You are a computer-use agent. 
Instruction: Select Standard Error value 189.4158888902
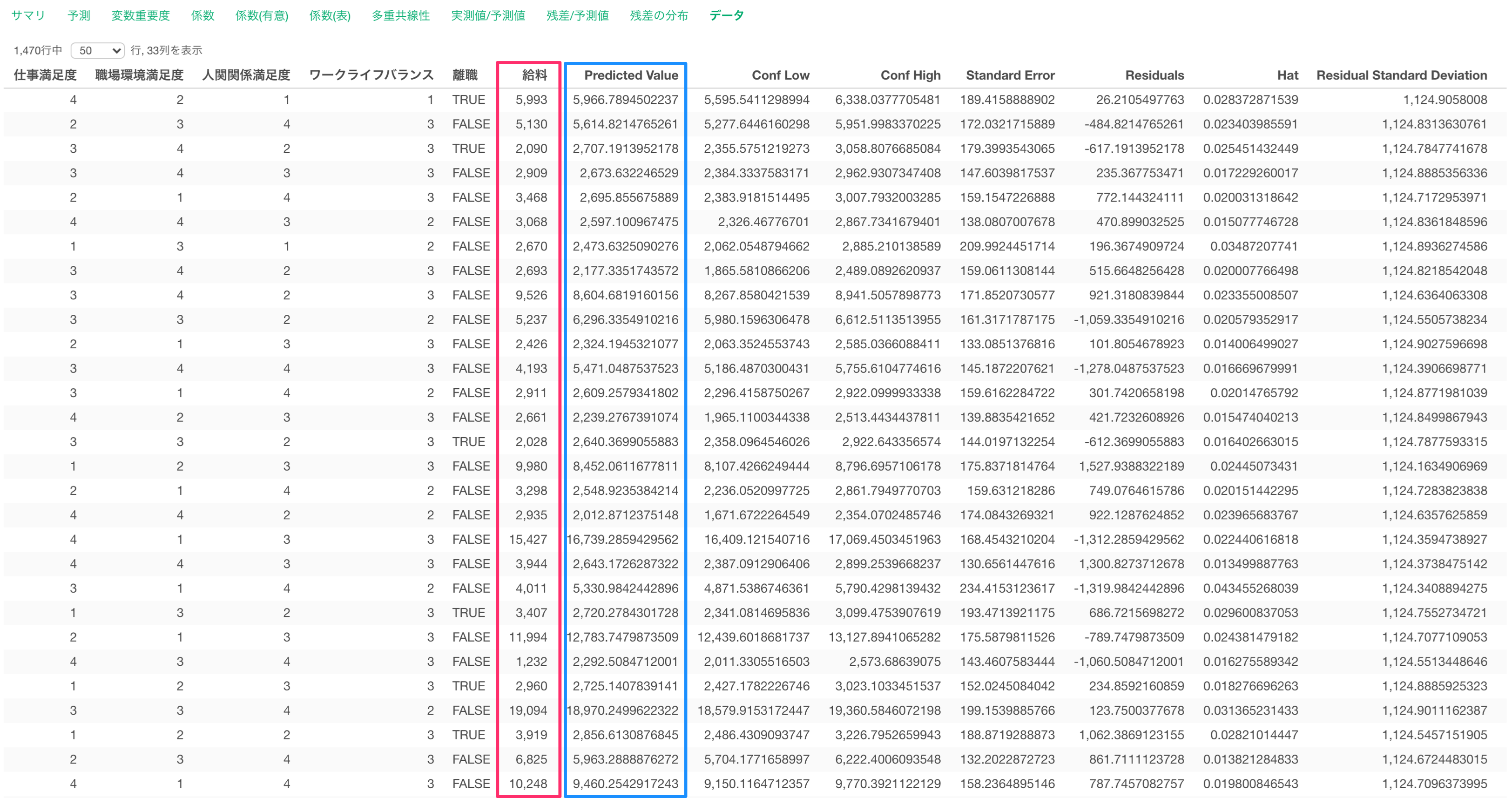[1007, 100]
